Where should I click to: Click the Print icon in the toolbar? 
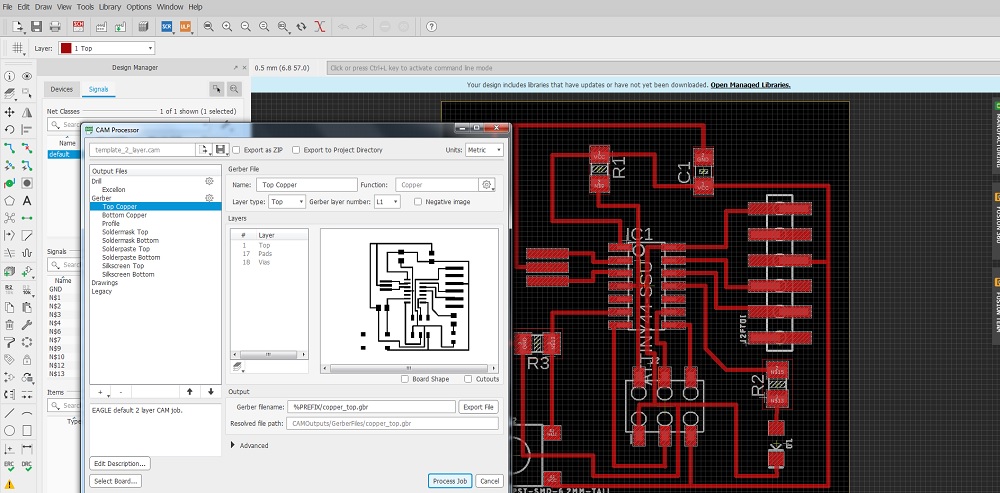point(54,24)
